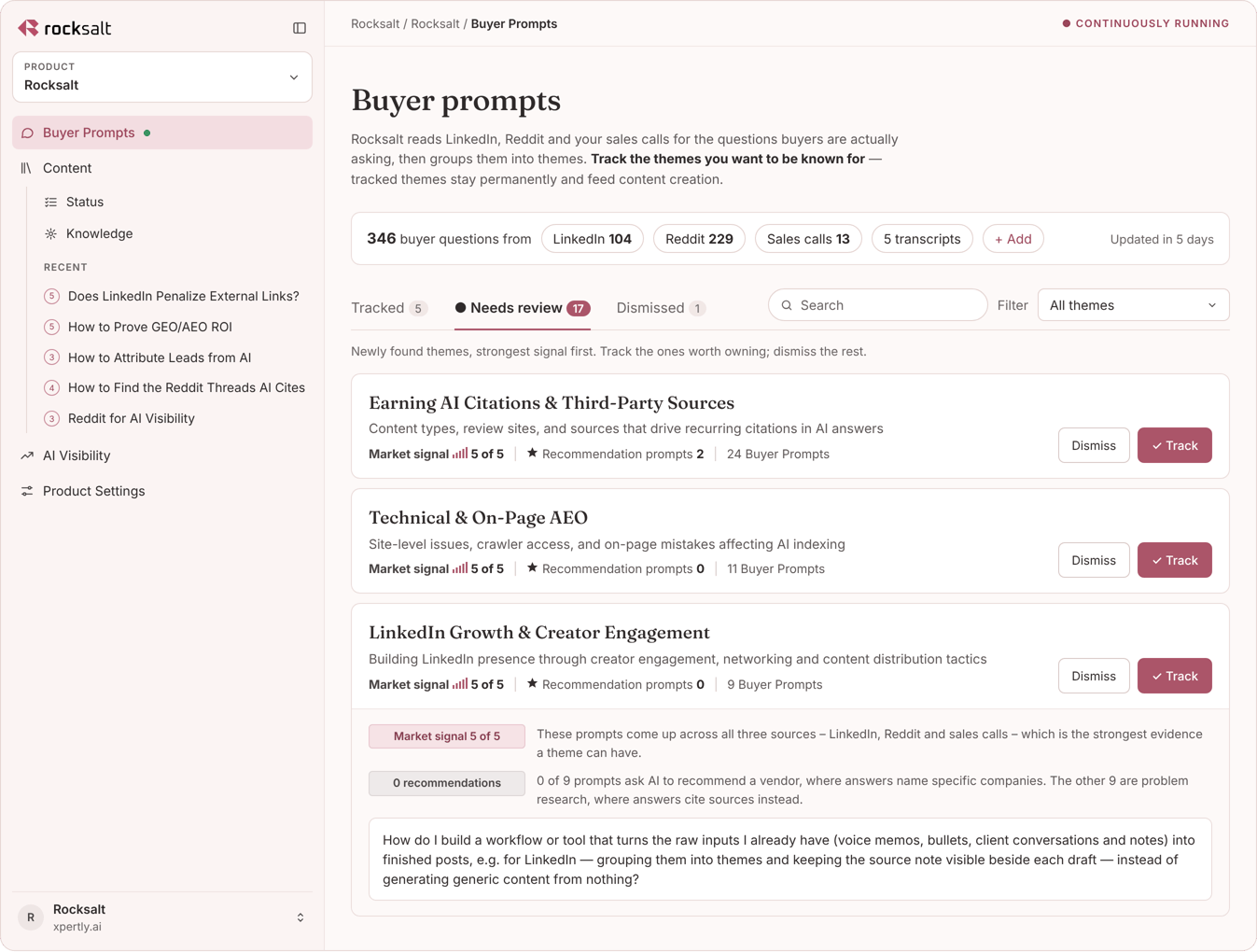The width and height of the screenshot is (1257, 952).
Task: Click the LinkedIn 104 source chip
Action: click(x=593, y=239)
